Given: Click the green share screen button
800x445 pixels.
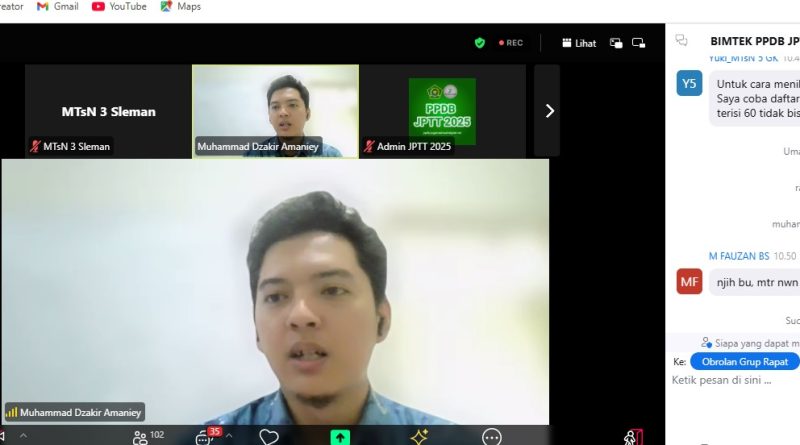Looking at the screenshot, I should 340,437.
